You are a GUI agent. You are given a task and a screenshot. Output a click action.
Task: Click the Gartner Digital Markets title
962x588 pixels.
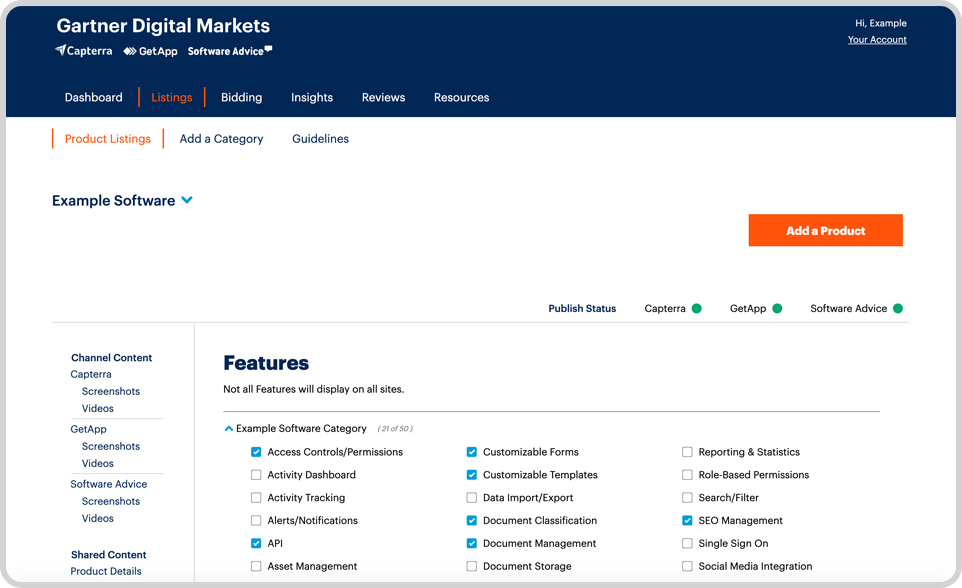point(163,25)
